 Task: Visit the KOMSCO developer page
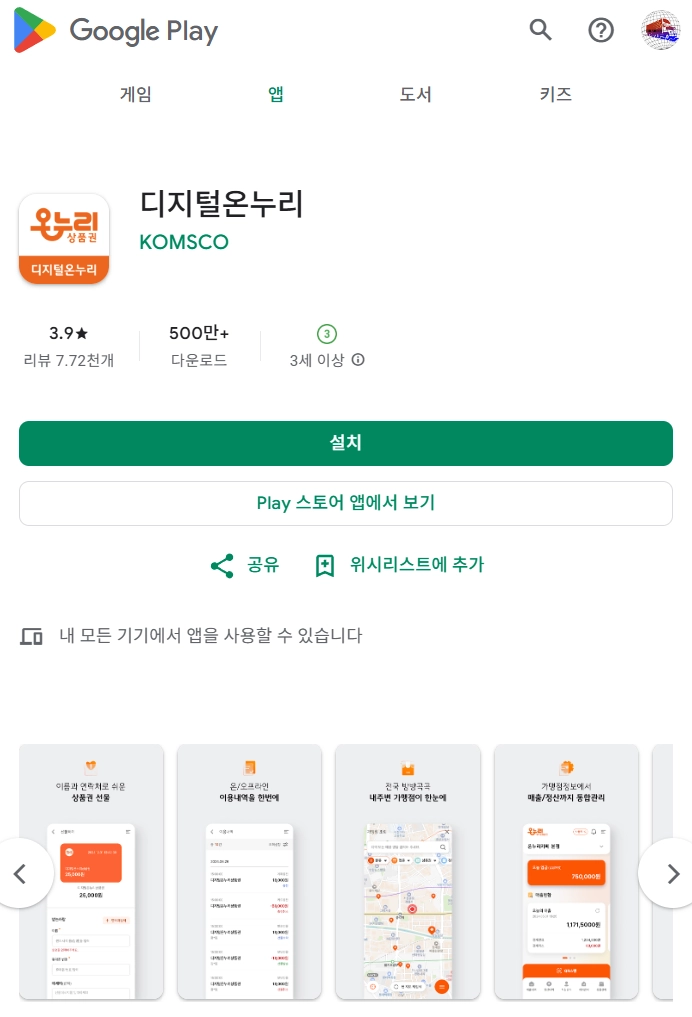click(184, 242)
